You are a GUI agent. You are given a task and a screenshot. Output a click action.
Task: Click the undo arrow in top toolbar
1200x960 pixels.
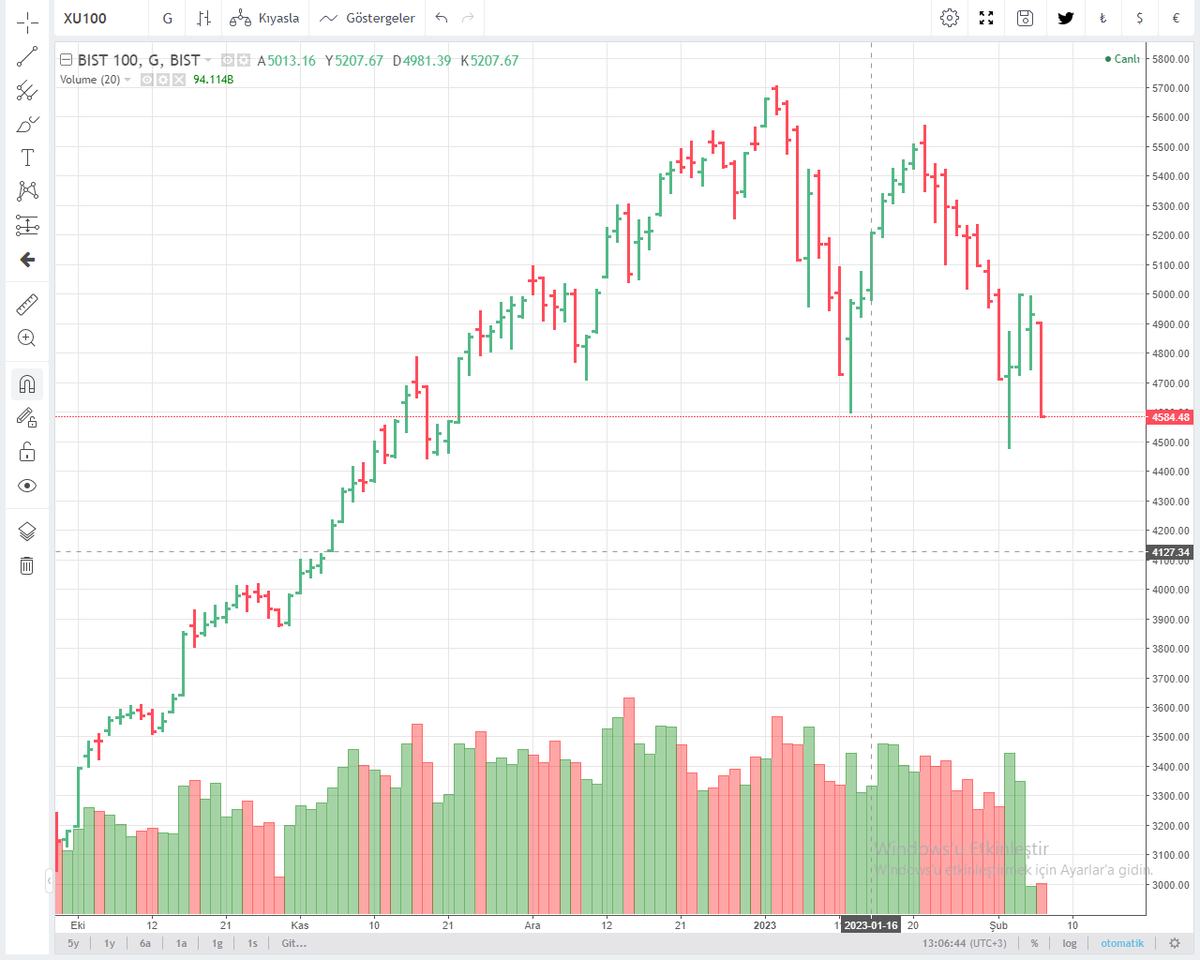tap(442, 18)
